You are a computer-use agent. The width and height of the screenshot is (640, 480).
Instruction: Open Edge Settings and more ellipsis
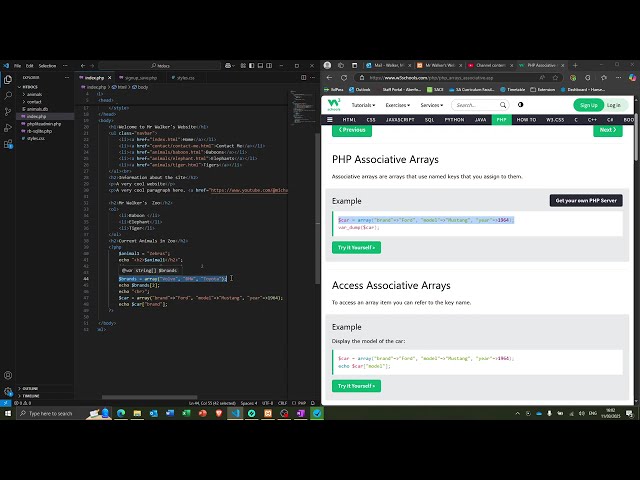pyautogui.click(x=618, y=78)
